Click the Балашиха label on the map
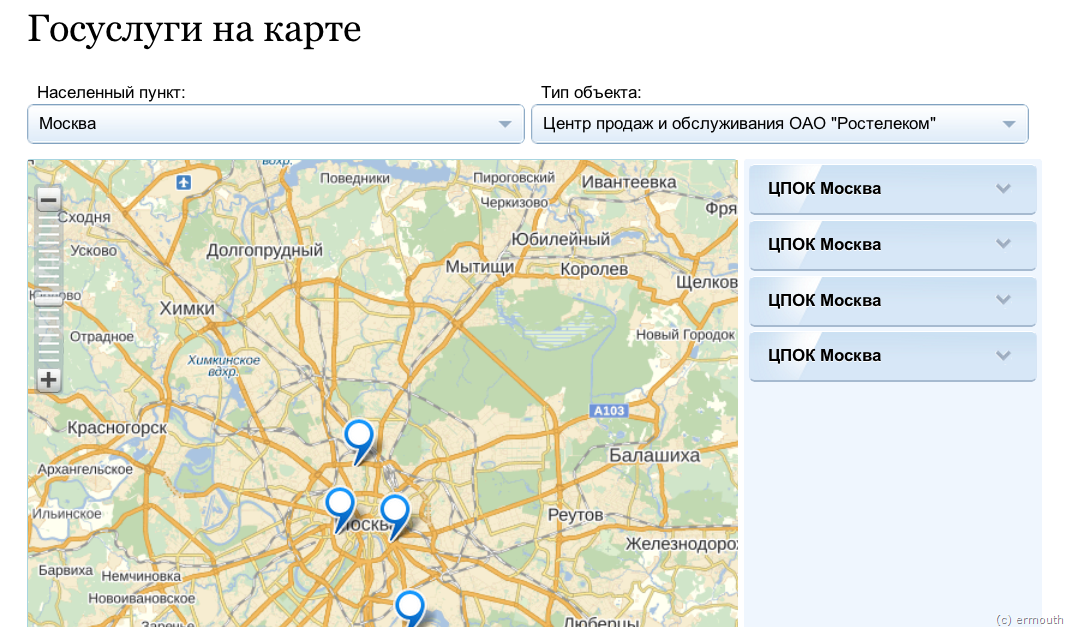1066x627 pixels. [x=654, y=455]
